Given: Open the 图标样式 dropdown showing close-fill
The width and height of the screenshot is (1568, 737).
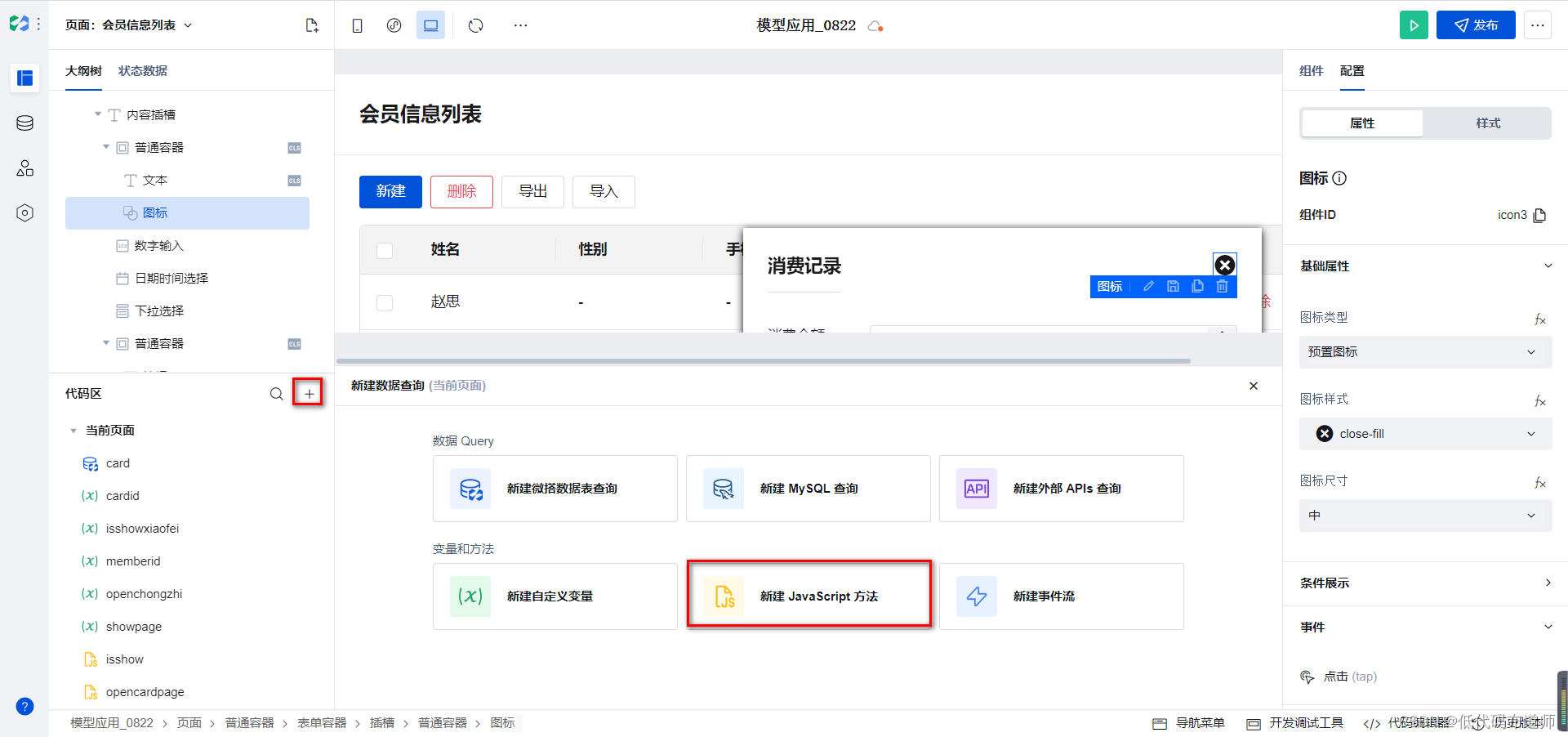Looking at the screenshot, I should tap(1425, 434).
